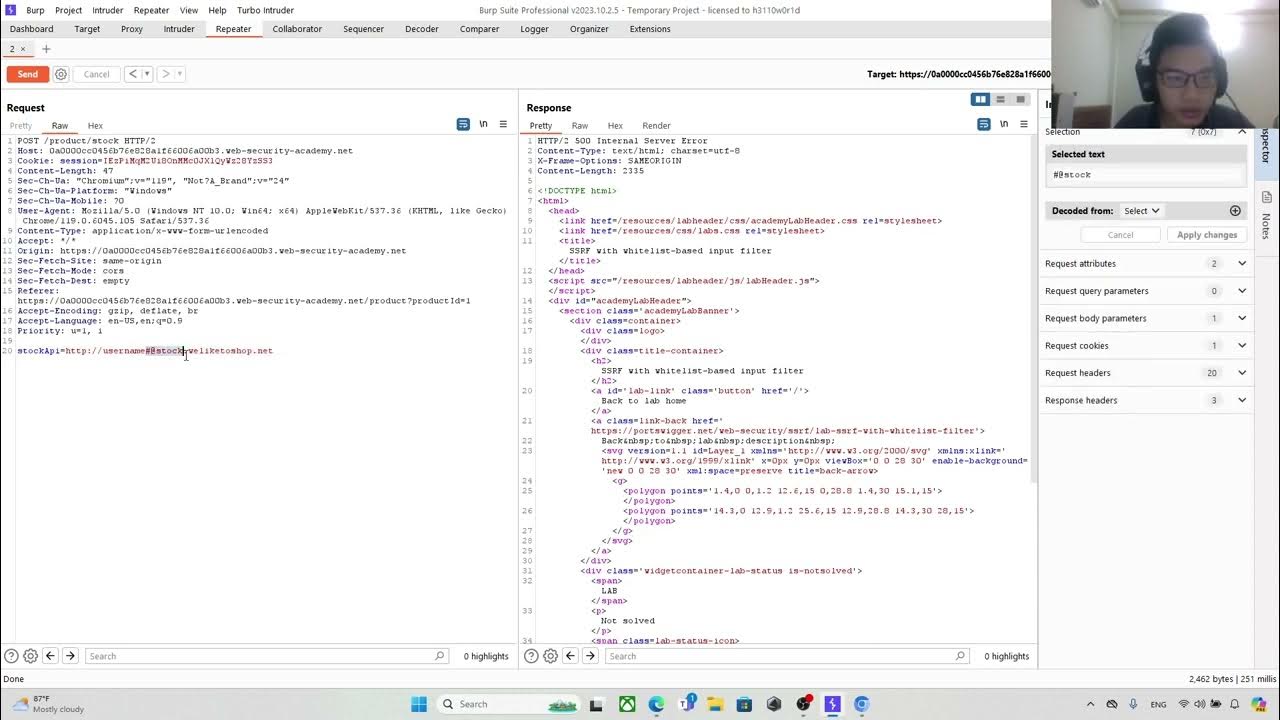Click the ENG language indicator in tray

point(1158,704)
